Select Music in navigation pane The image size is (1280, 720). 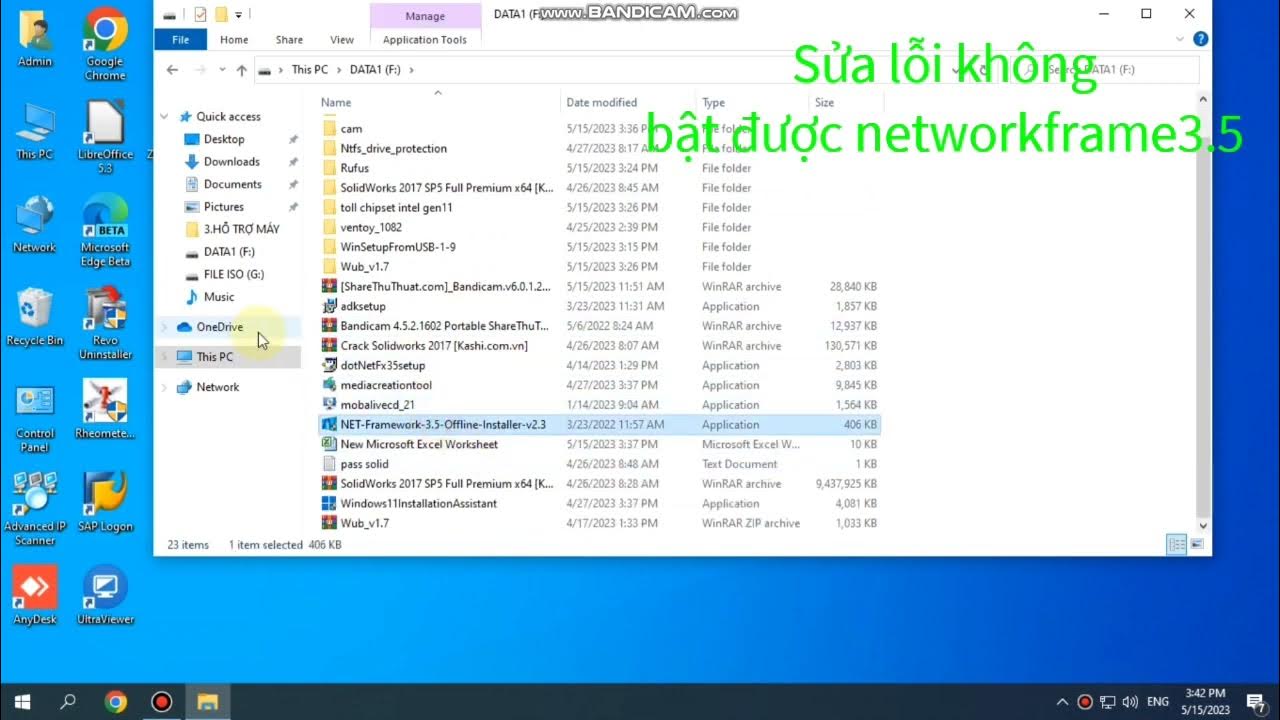pyautogui.click(x=218, y=297)
